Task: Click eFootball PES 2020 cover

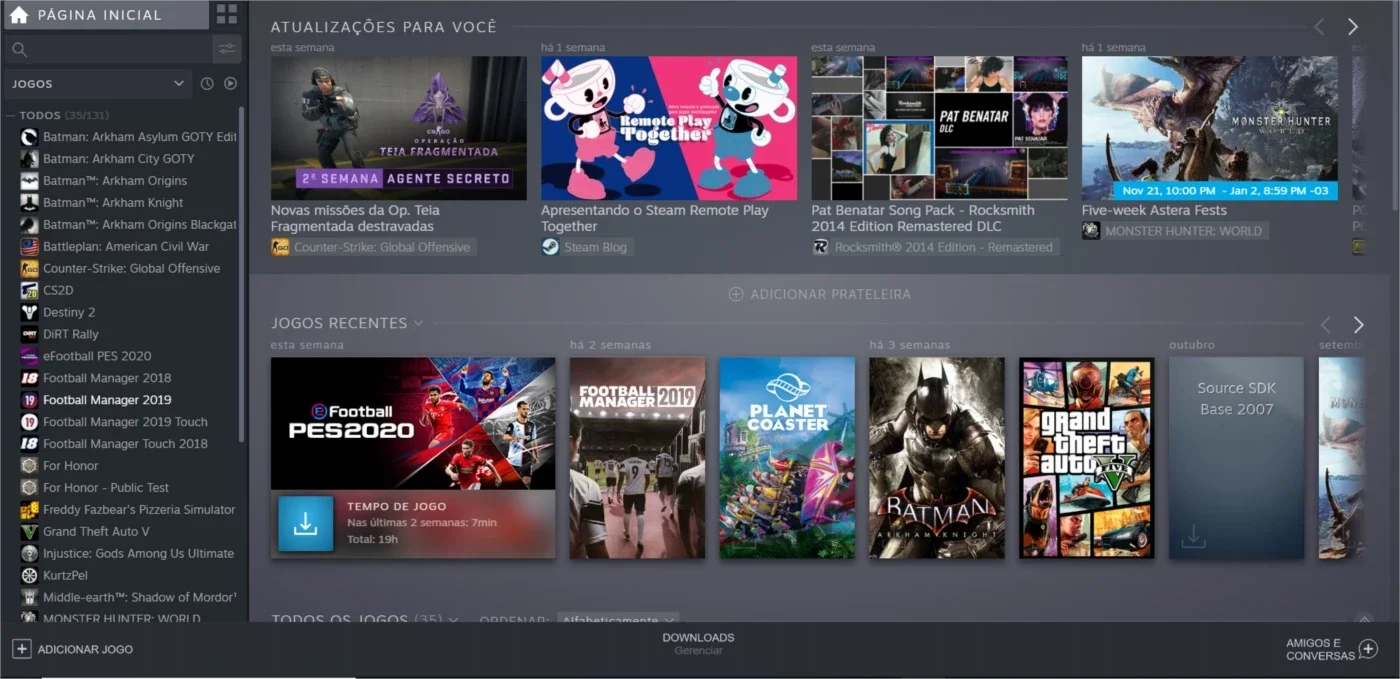Action: (x=413, y=423)
